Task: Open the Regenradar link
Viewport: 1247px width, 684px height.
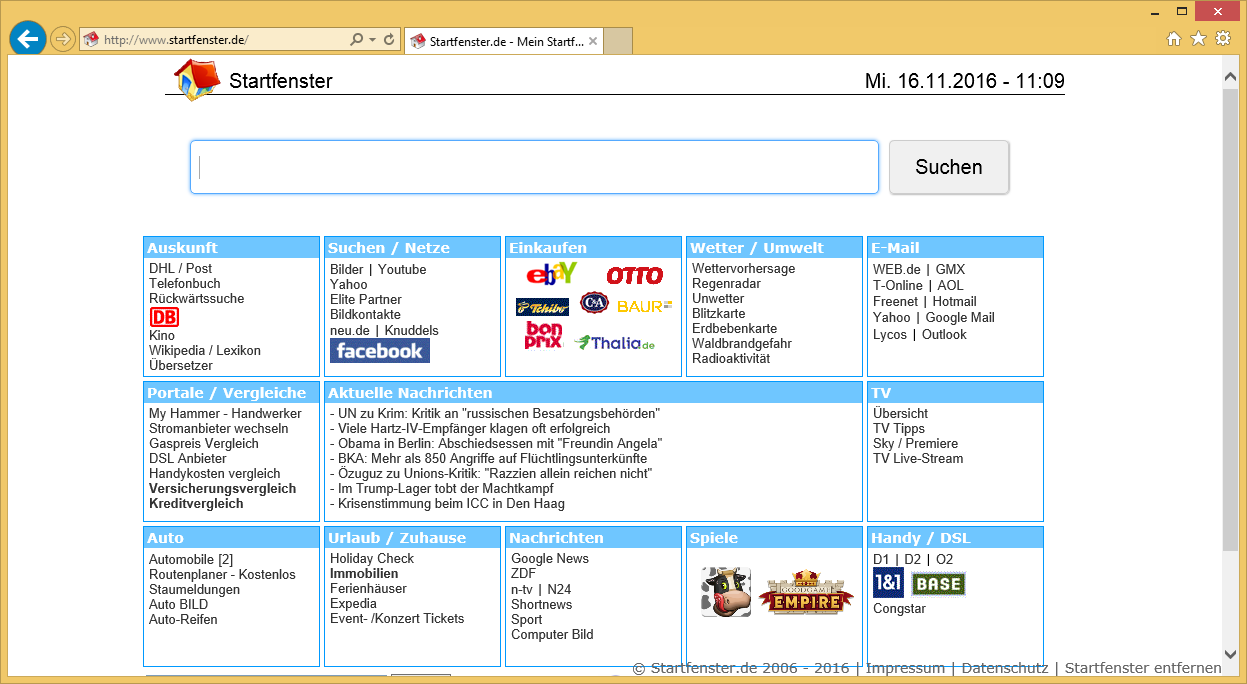Action: tap(726, 283)
